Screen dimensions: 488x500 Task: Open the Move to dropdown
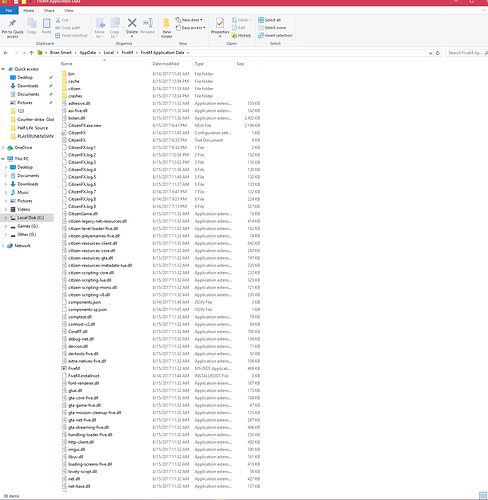point(100,28)
